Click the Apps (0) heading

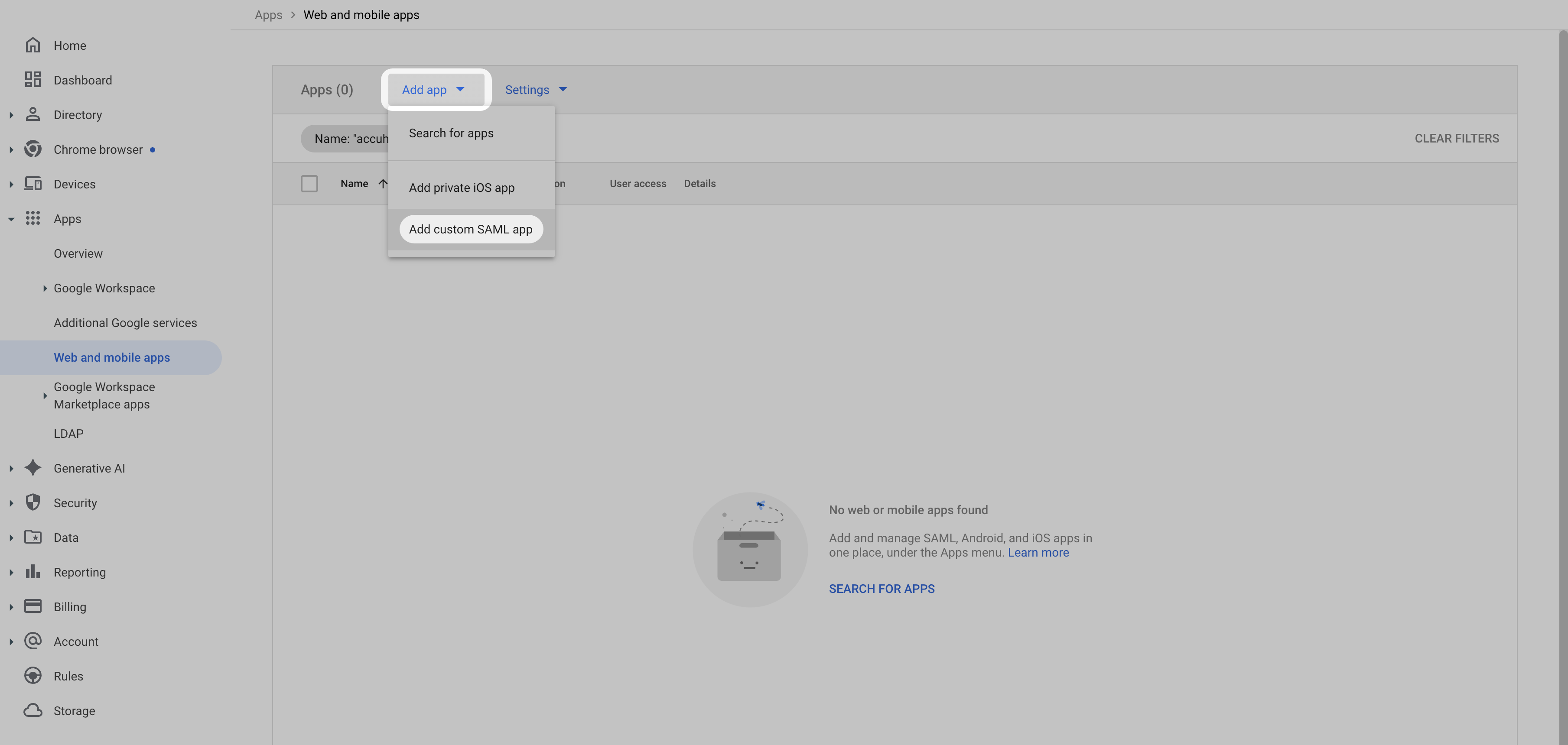(x=327, y=89)
